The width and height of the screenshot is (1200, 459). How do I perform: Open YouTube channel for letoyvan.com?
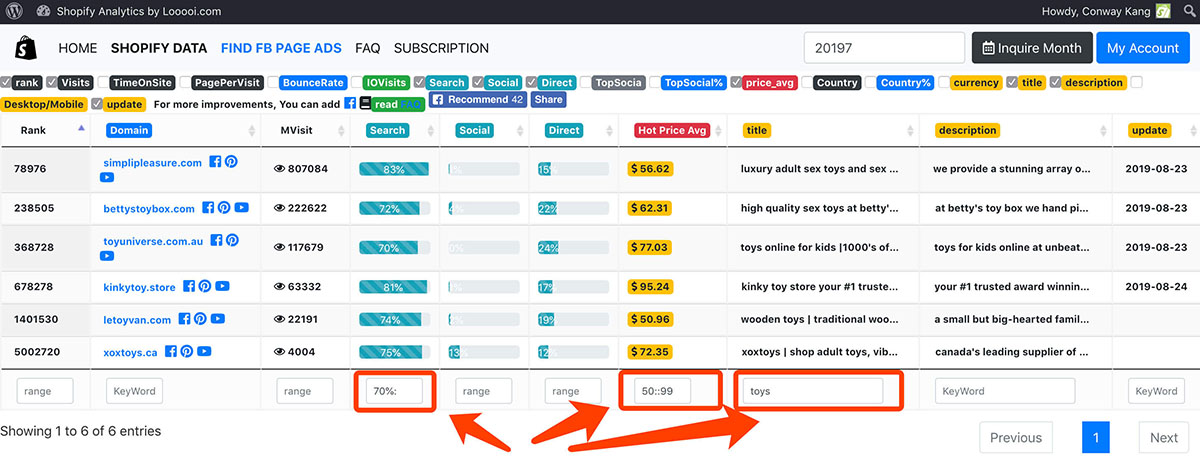217,320
